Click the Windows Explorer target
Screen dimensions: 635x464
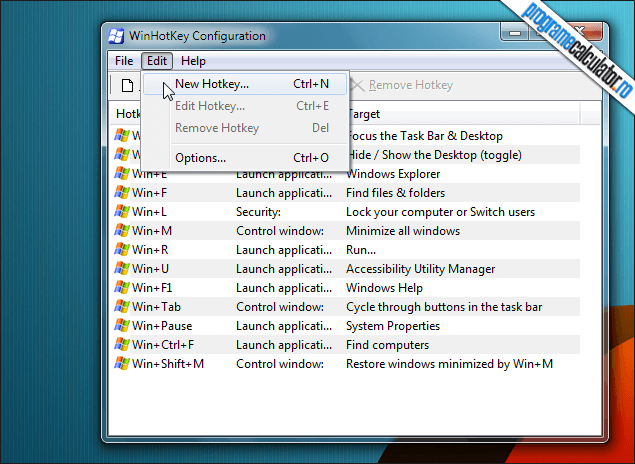pos(393,174)
